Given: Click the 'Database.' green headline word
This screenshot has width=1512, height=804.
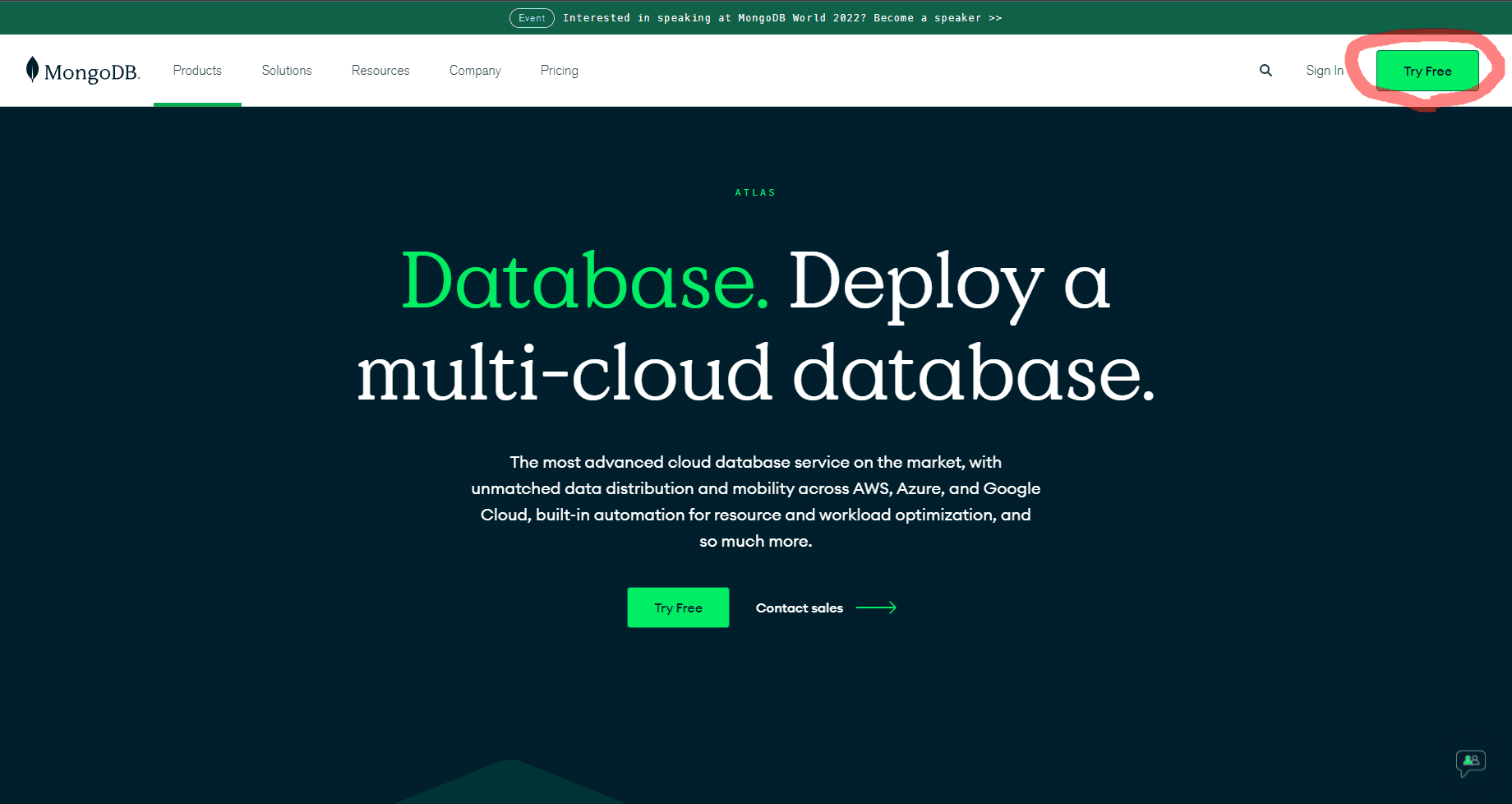Looking at the screenshot, I should pyautogui.click(x=585, y=281).
